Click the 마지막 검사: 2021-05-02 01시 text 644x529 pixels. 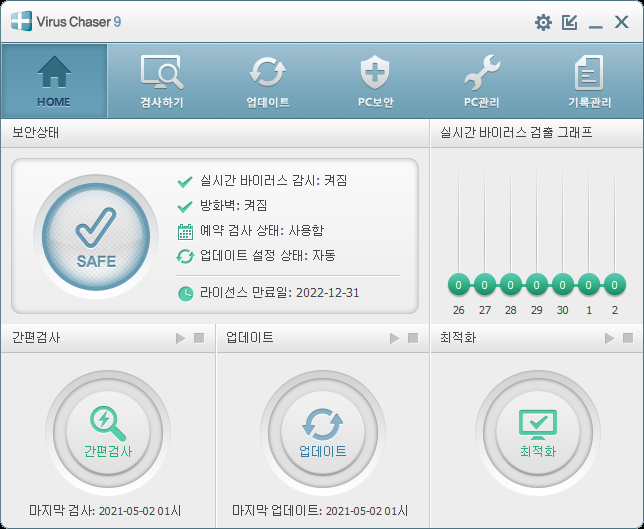pos(105,511)
